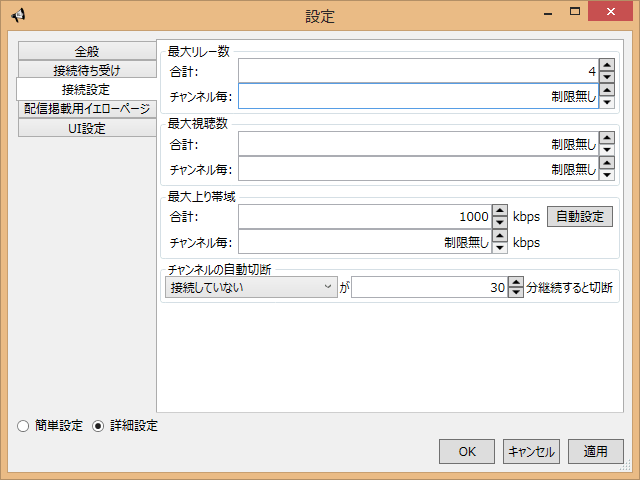Increase auto-disconnect minutes with up arrow

516,282
